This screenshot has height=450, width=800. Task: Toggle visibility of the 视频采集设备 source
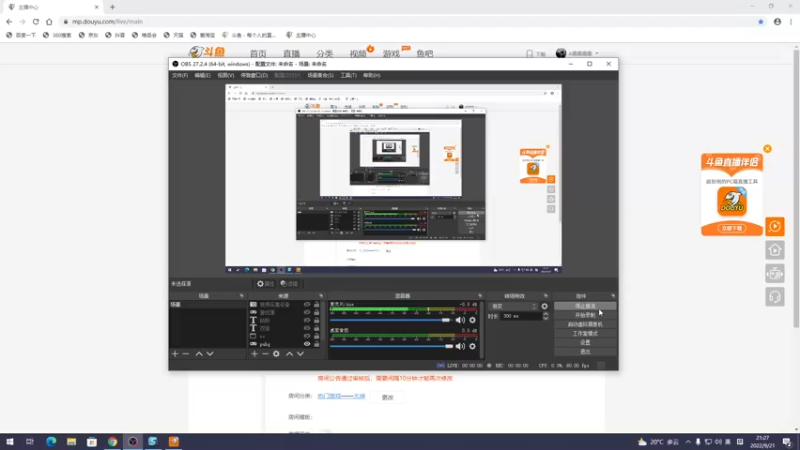coord(307,305)
